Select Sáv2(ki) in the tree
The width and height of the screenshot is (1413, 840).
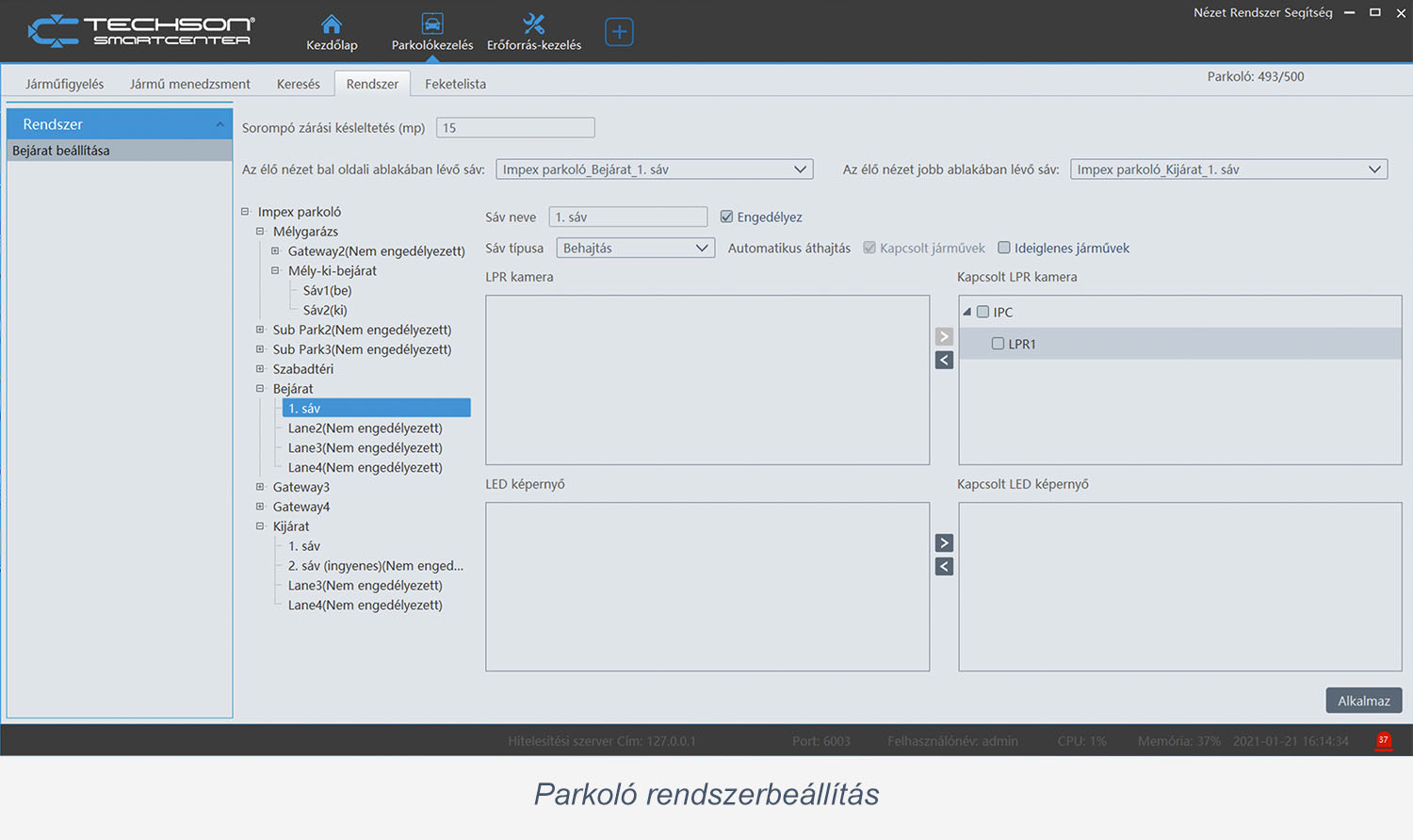coord(325,310)
